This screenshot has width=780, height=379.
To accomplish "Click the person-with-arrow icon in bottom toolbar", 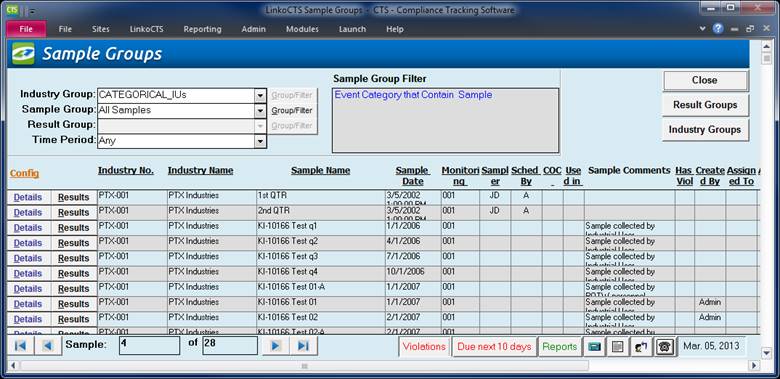I will (641, 347).
